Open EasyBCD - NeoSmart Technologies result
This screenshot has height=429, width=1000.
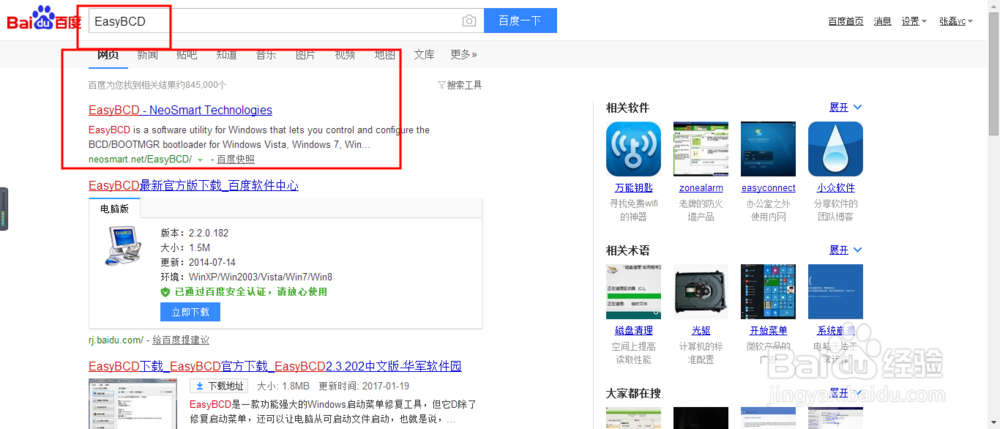[180, 110]
